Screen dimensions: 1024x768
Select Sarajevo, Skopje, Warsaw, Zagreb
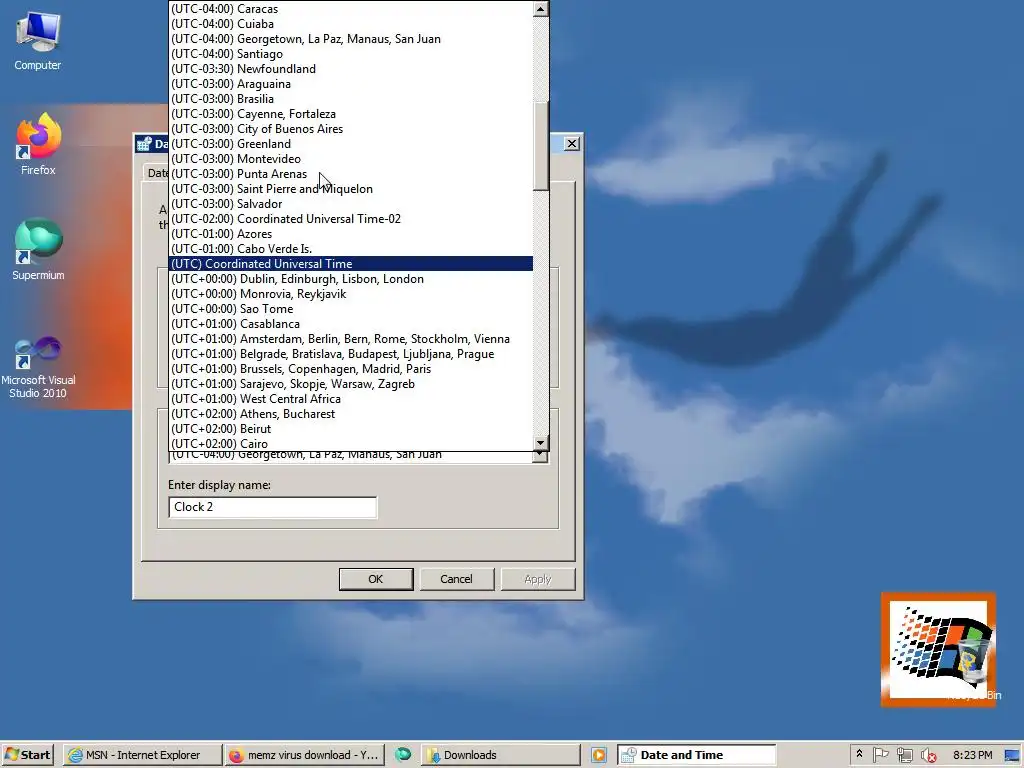(351, 385)
